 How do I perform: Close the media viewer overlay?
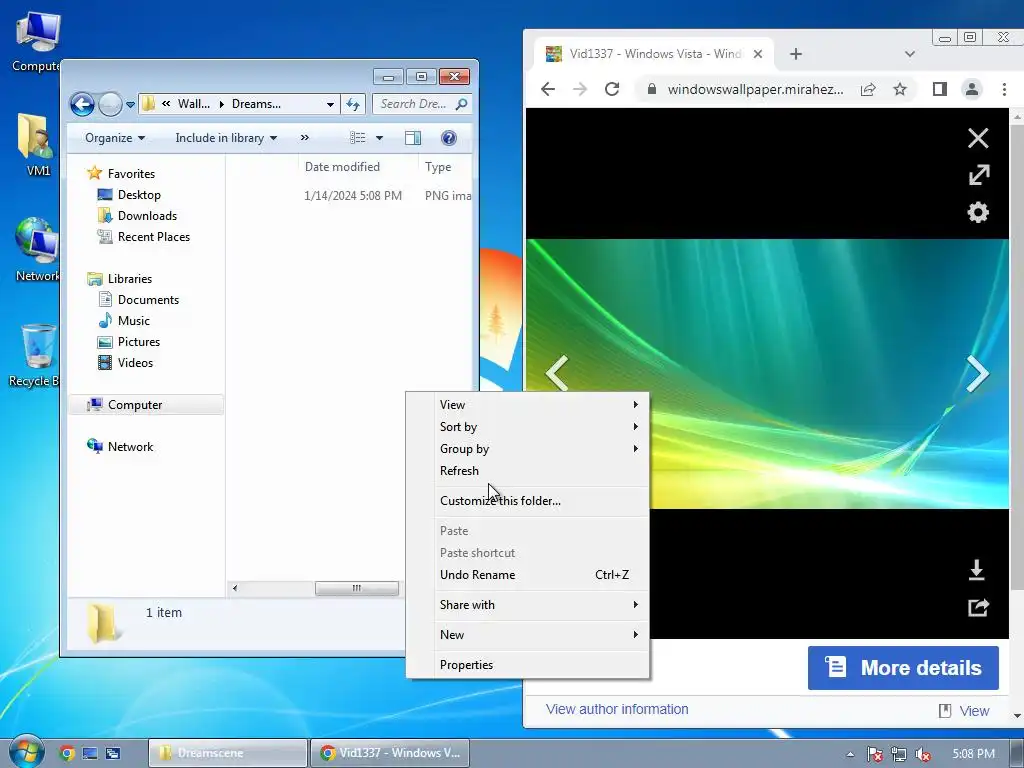[978, 138]
